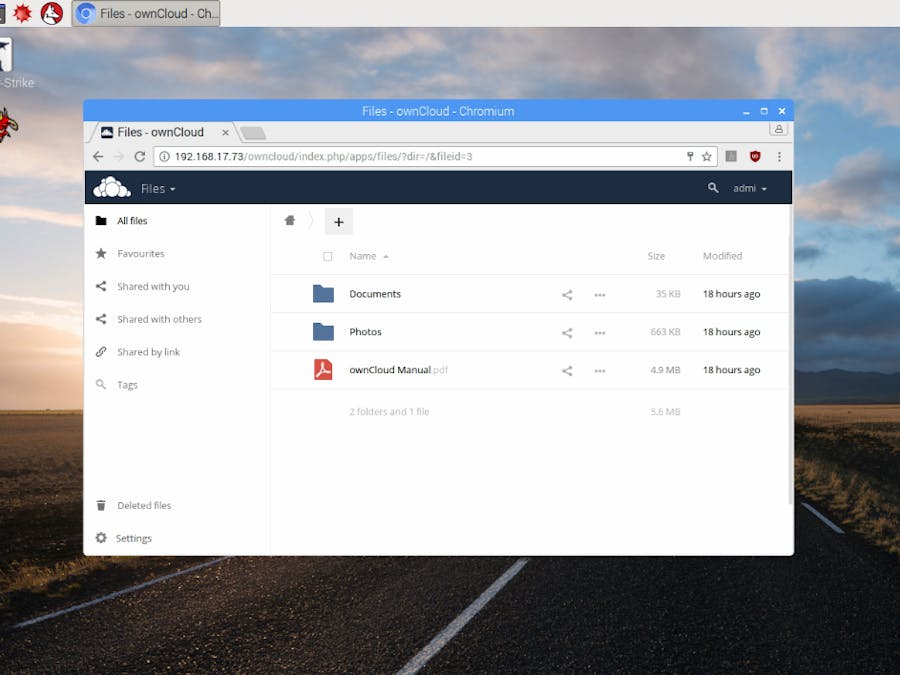
Task: Click the 4.9 MB size value
Action: coord(665,370)
